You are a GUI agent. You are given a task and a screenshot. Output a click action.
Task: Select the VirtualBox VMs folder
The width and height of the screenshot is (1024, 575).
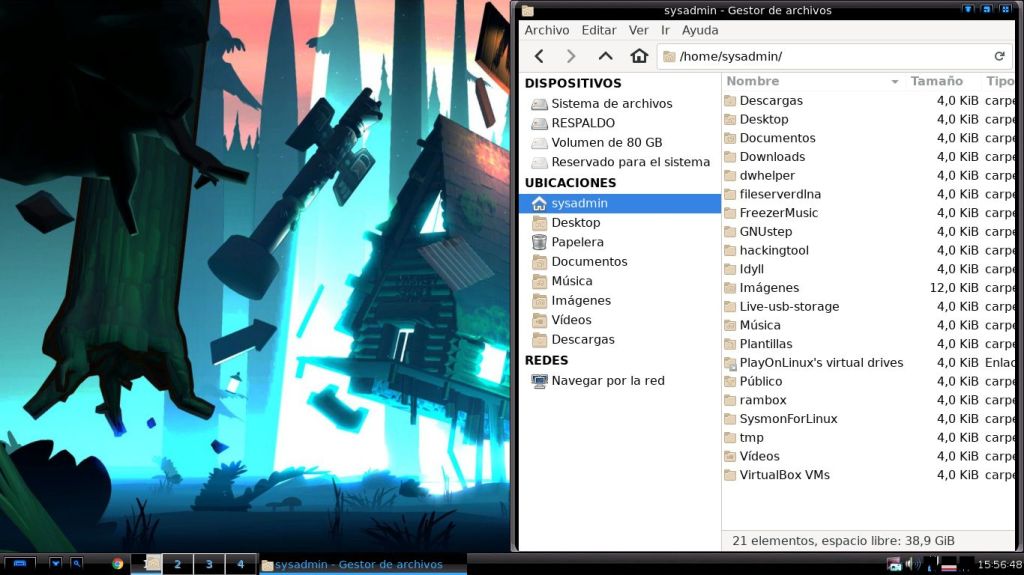click(784, 475)
